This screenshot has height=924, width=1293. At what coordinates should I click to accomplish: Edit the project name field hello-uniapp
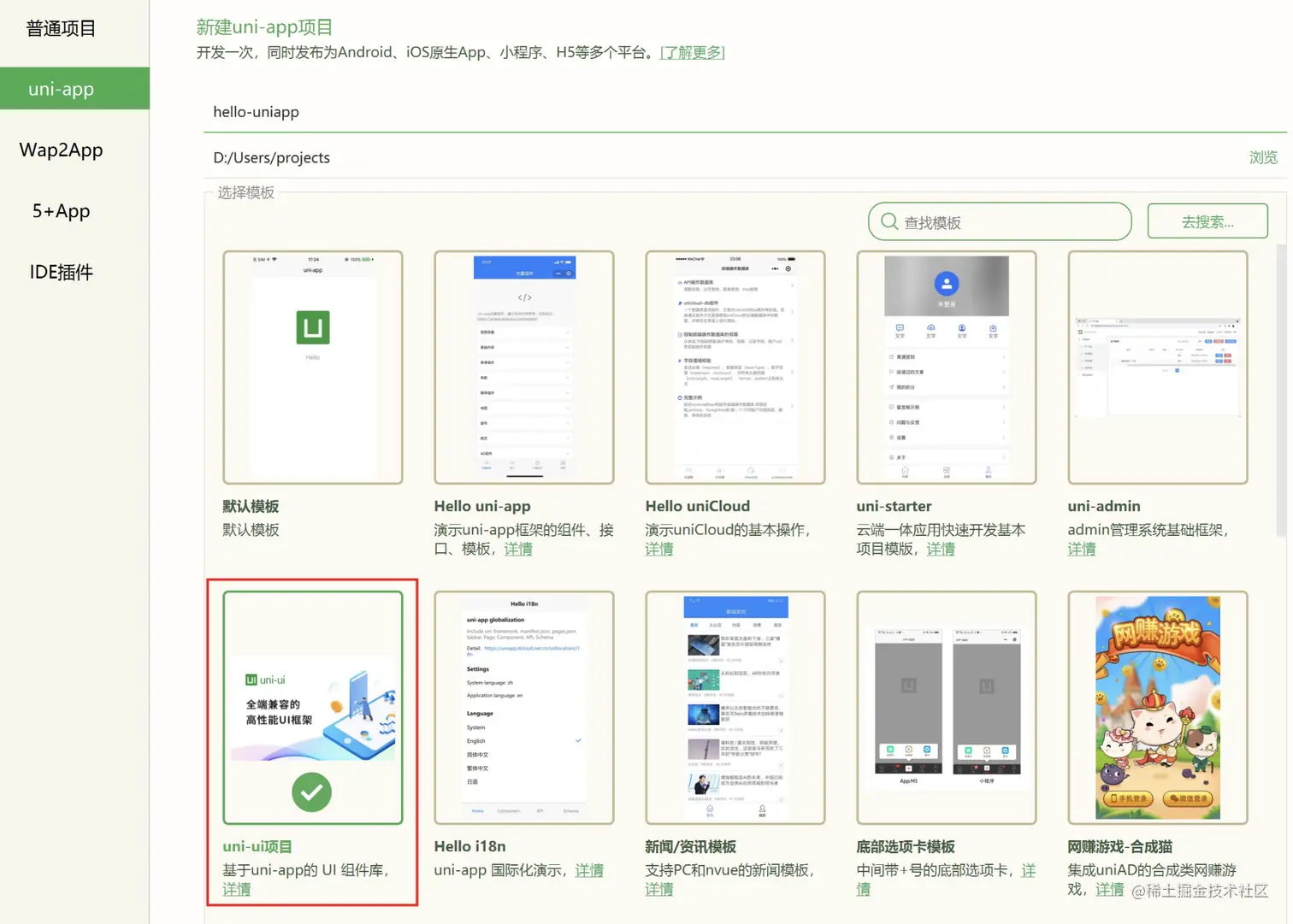pyautogui.click(x=745, y=112)
